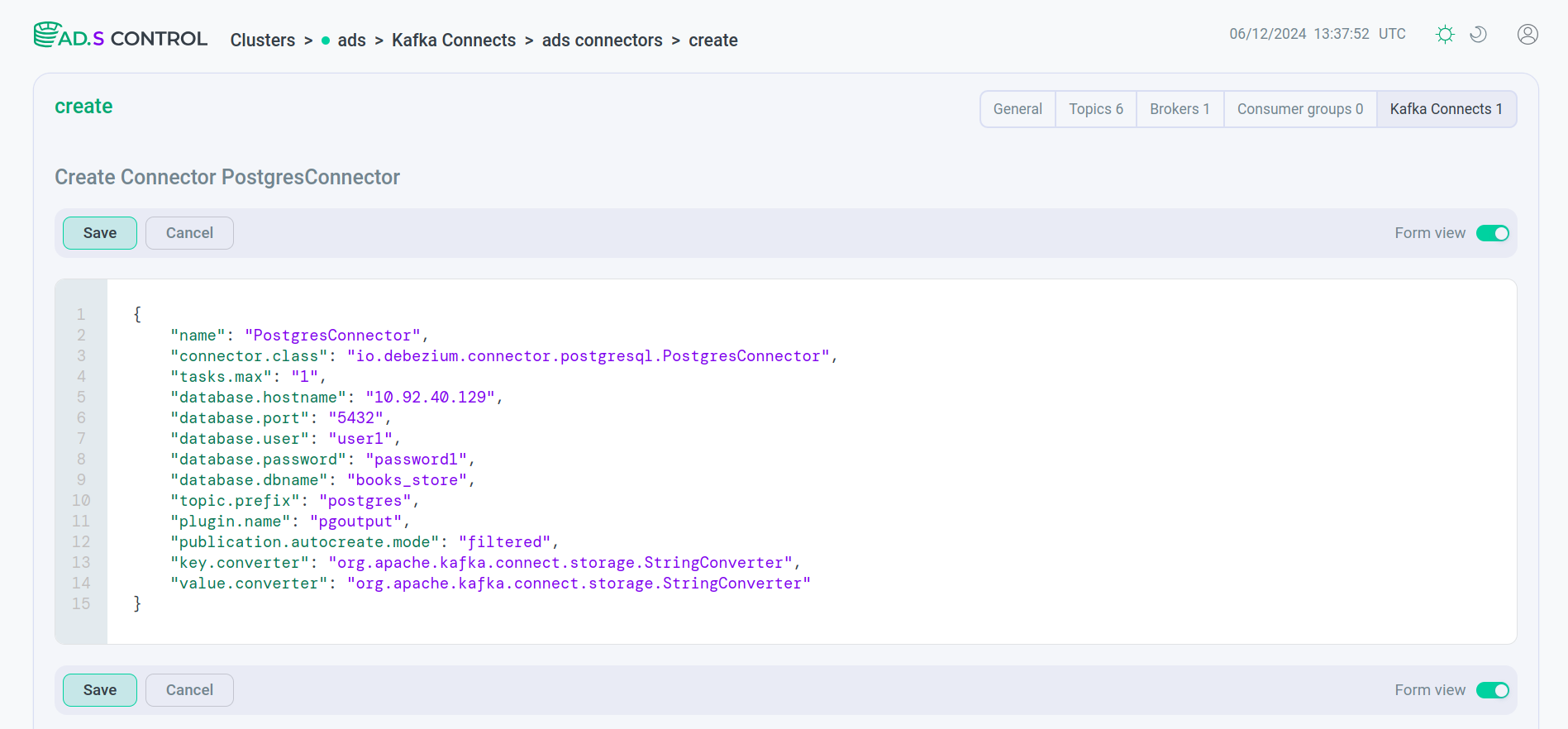Click line number 15 in gutter
The height and width of the screenshot is (729, 1568).
click(x=81, y=604)
